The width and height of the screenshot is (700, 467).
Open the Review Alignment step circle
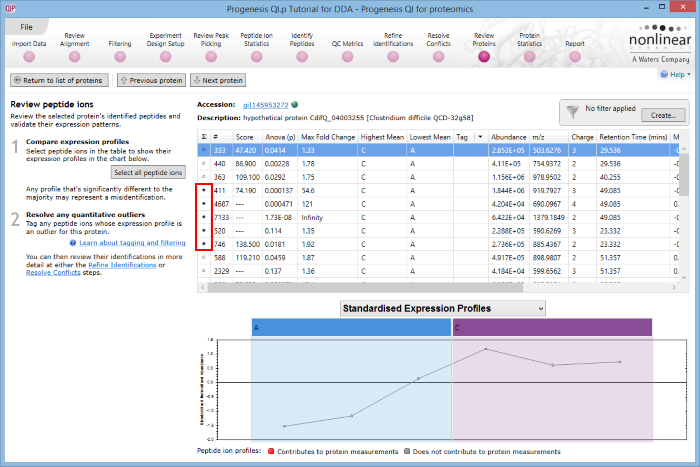[x=75, y=57]
